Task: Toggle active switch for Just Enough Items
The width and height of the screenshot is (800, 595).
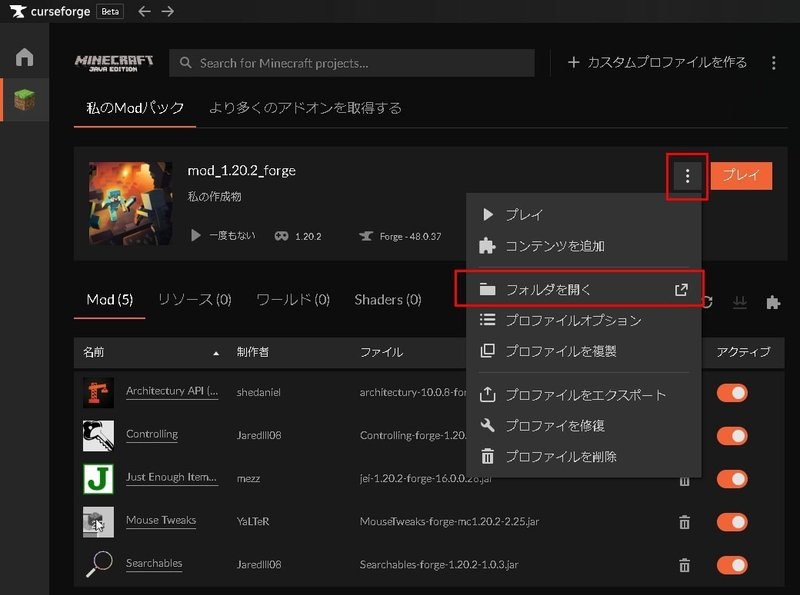Action: click(732, 479)
